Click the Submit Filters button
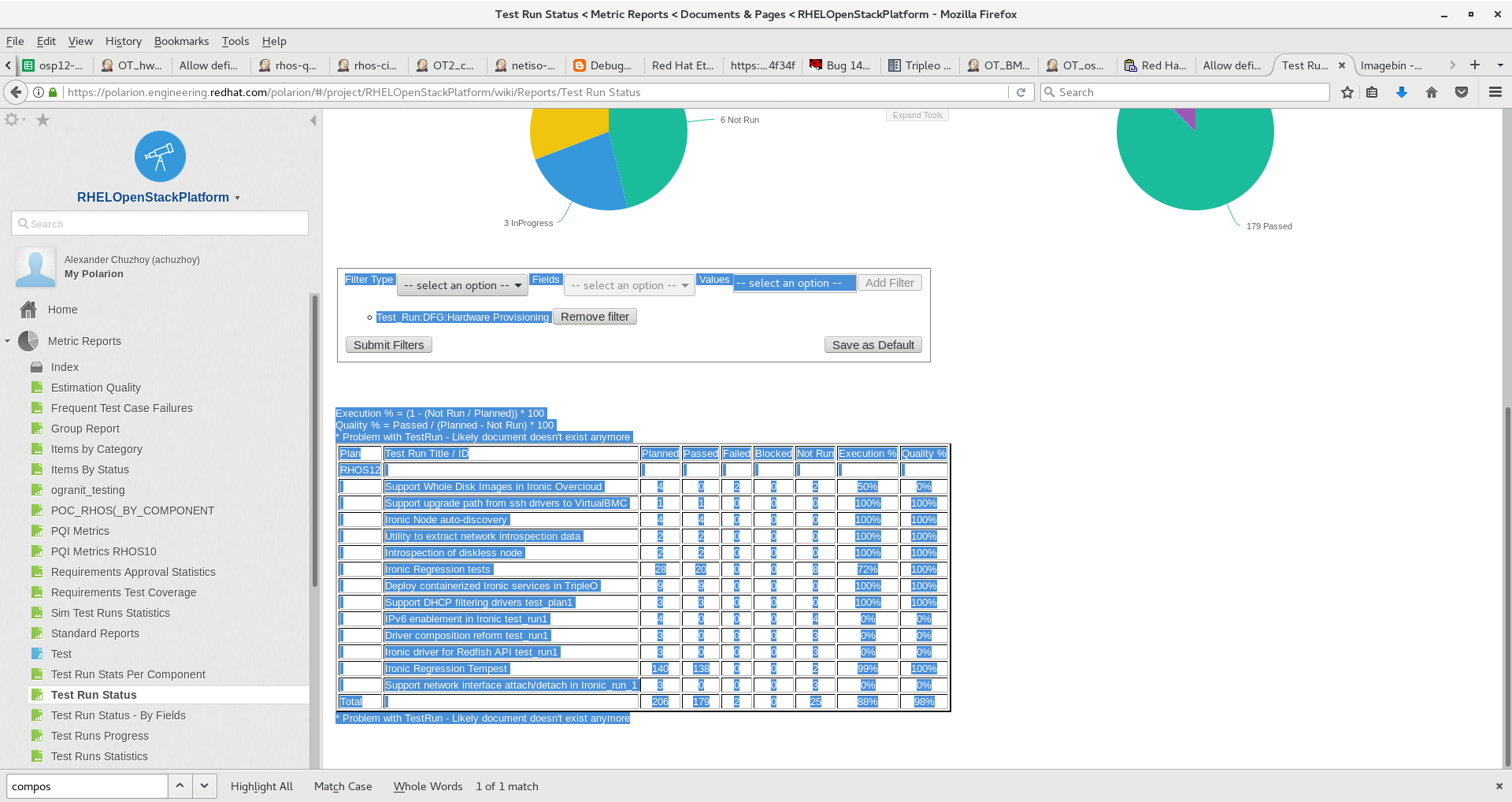Viewport: 1512px width, 802px height. coord(388,345)
